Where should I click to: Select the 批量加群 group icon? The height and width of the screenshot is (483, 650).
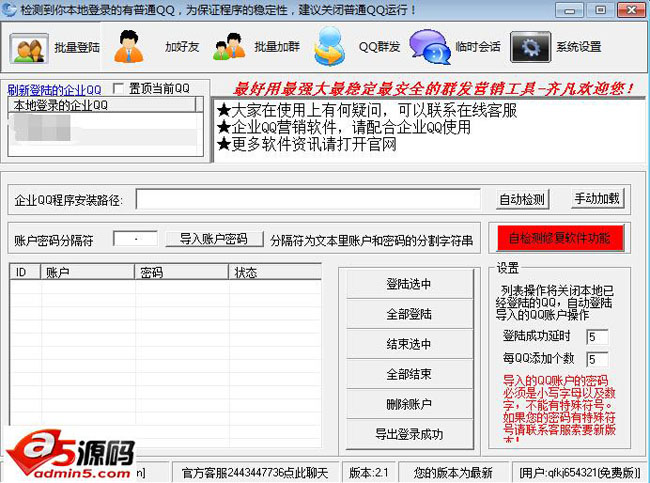click(x=229, y=47)
